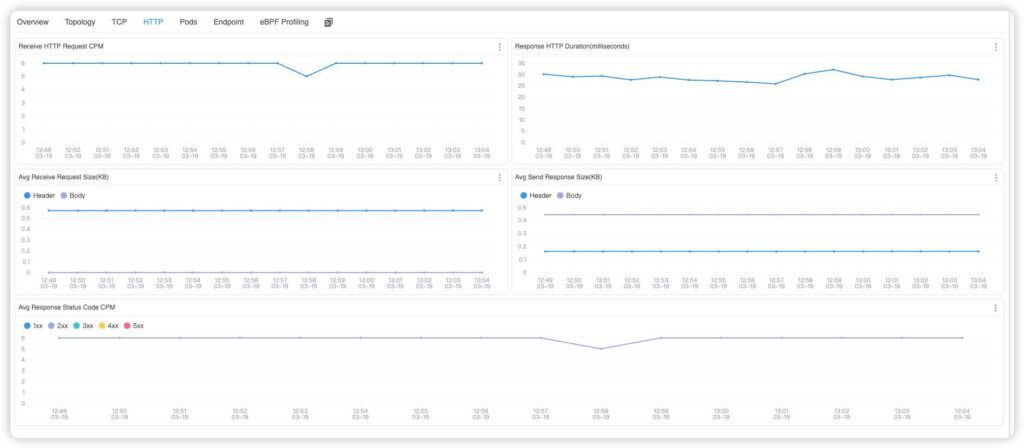1024x448 pixels.
Task: Toggle Header series in Send Response Size chart
Action: (x=535, y=196)
